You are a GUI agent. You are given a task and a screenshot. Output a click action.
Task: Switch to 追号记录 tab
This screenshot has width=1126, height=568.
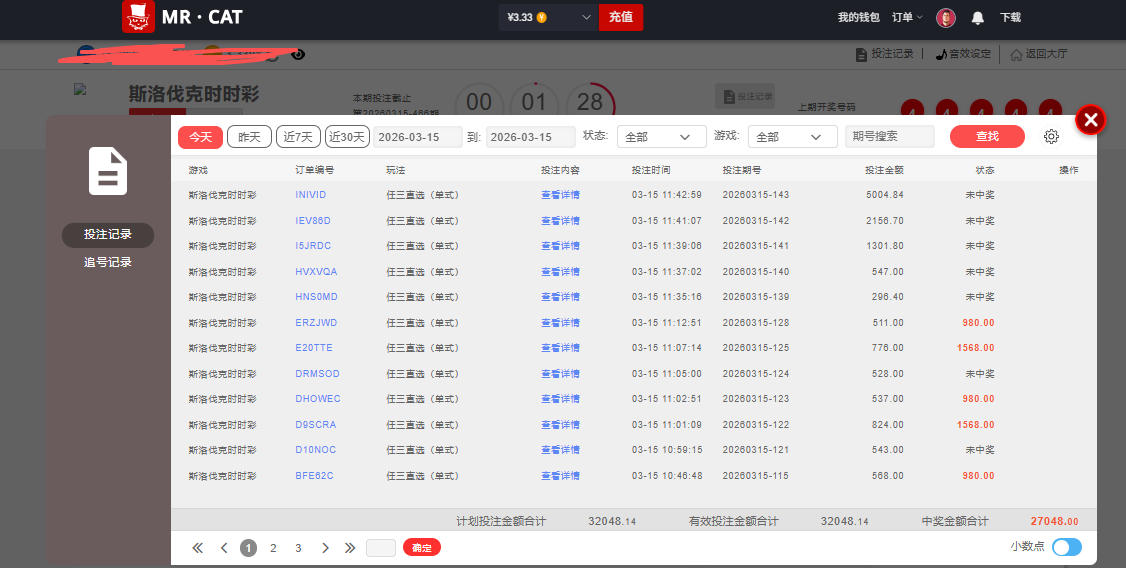pyautogui.click(x=108, y=262)
